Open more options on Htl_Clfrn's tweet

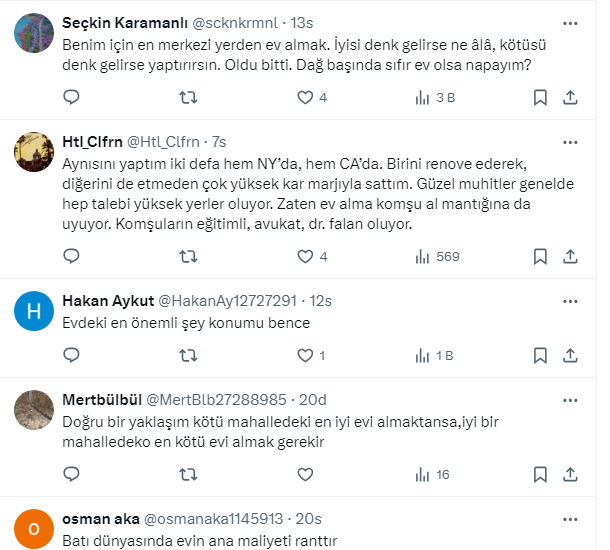(569, 142)
